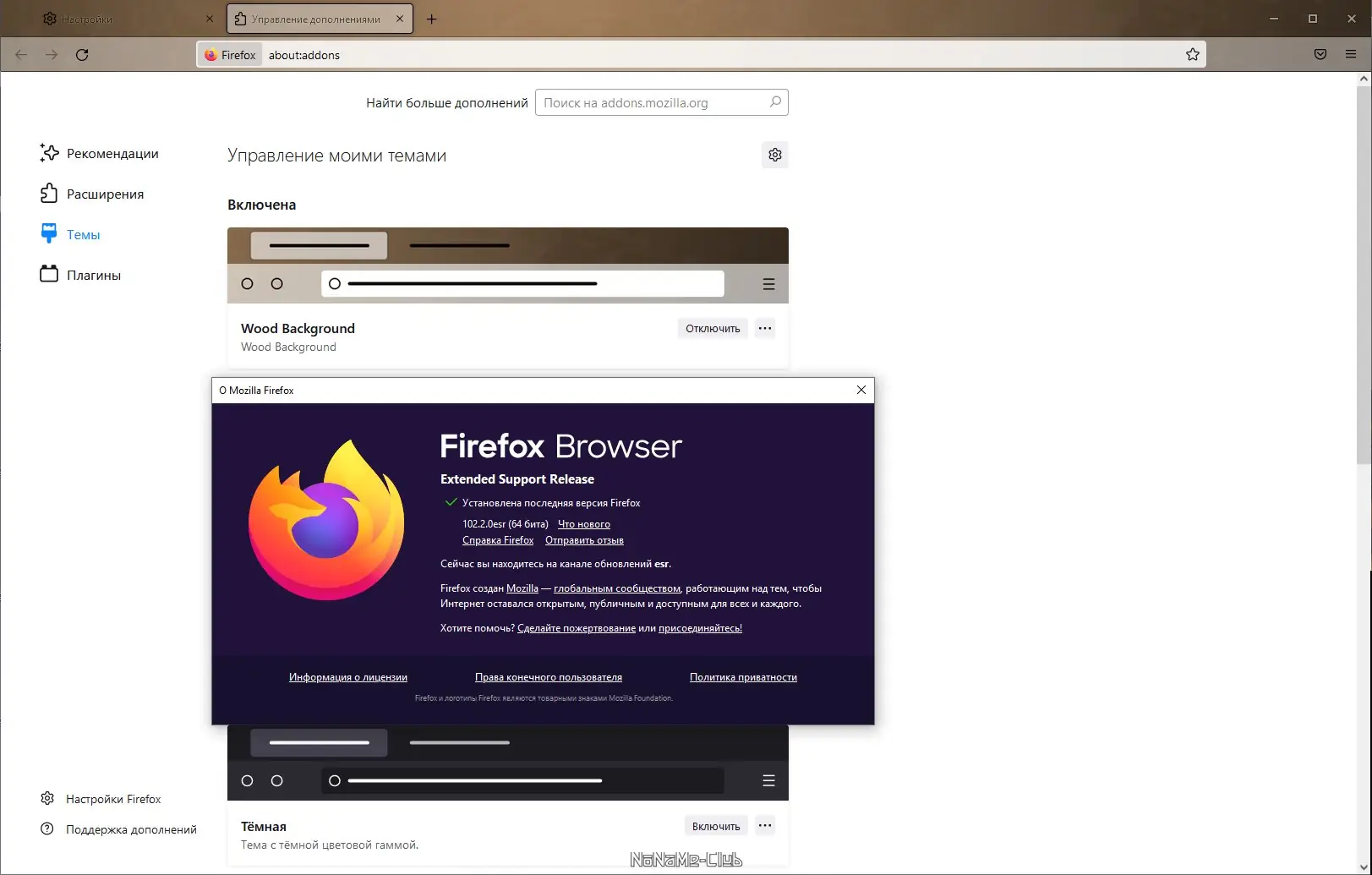Click the Тёмная theme title
This screenshot has height=875, width=1372.
pos(264,826)
